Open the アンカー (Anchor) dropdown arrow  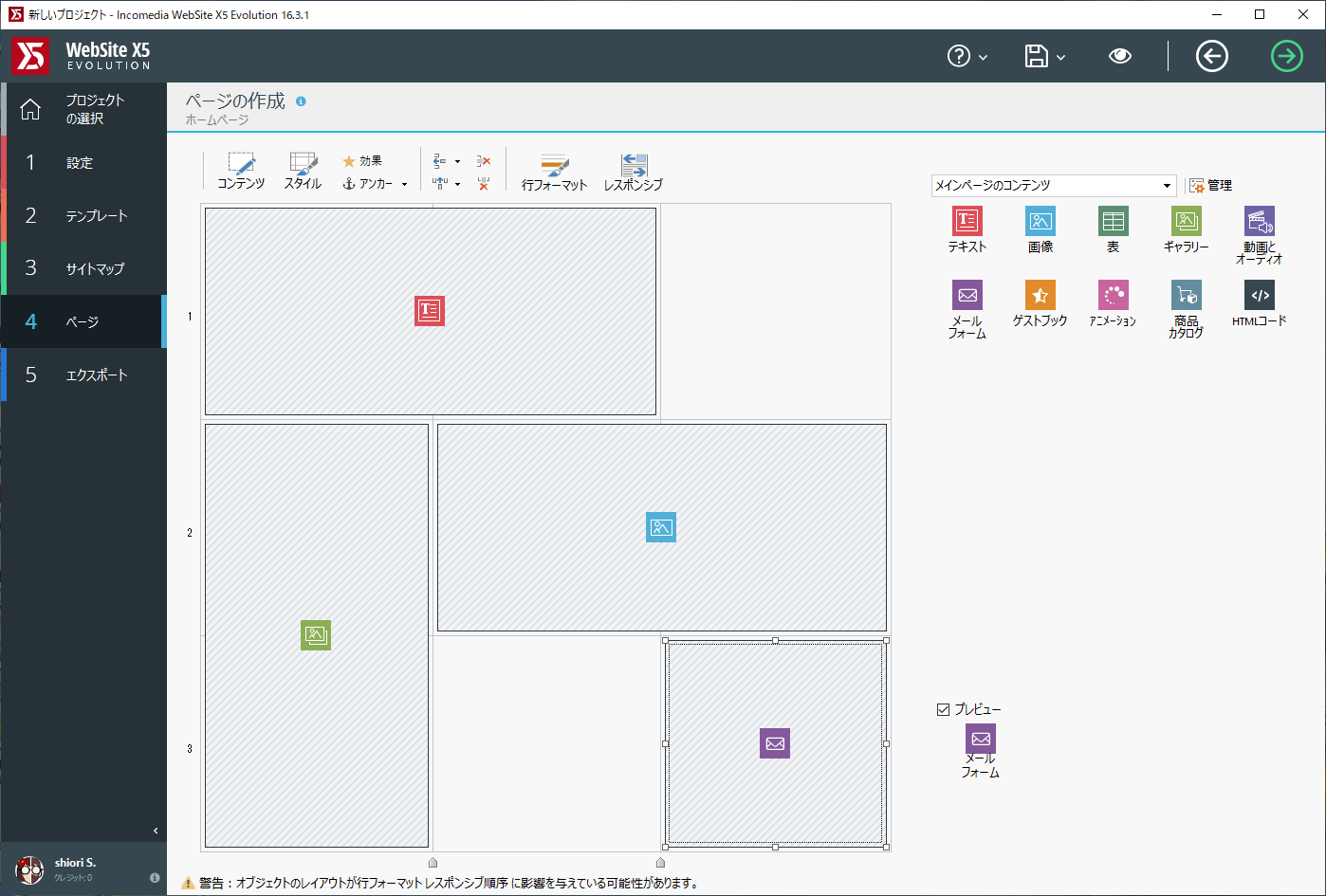point(405,185)
